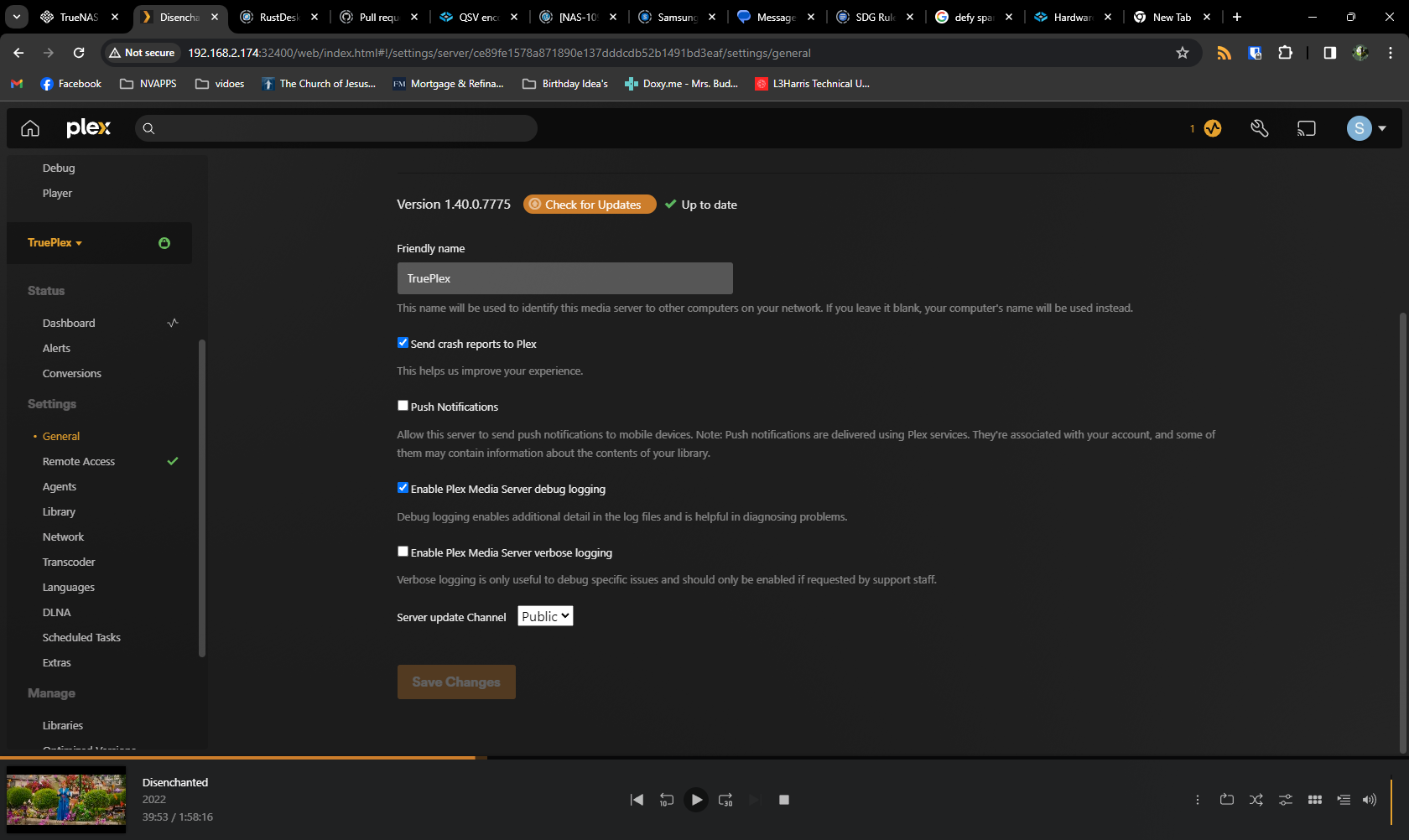Disable Plex Media Server debug logging

[x=403, y=488]
